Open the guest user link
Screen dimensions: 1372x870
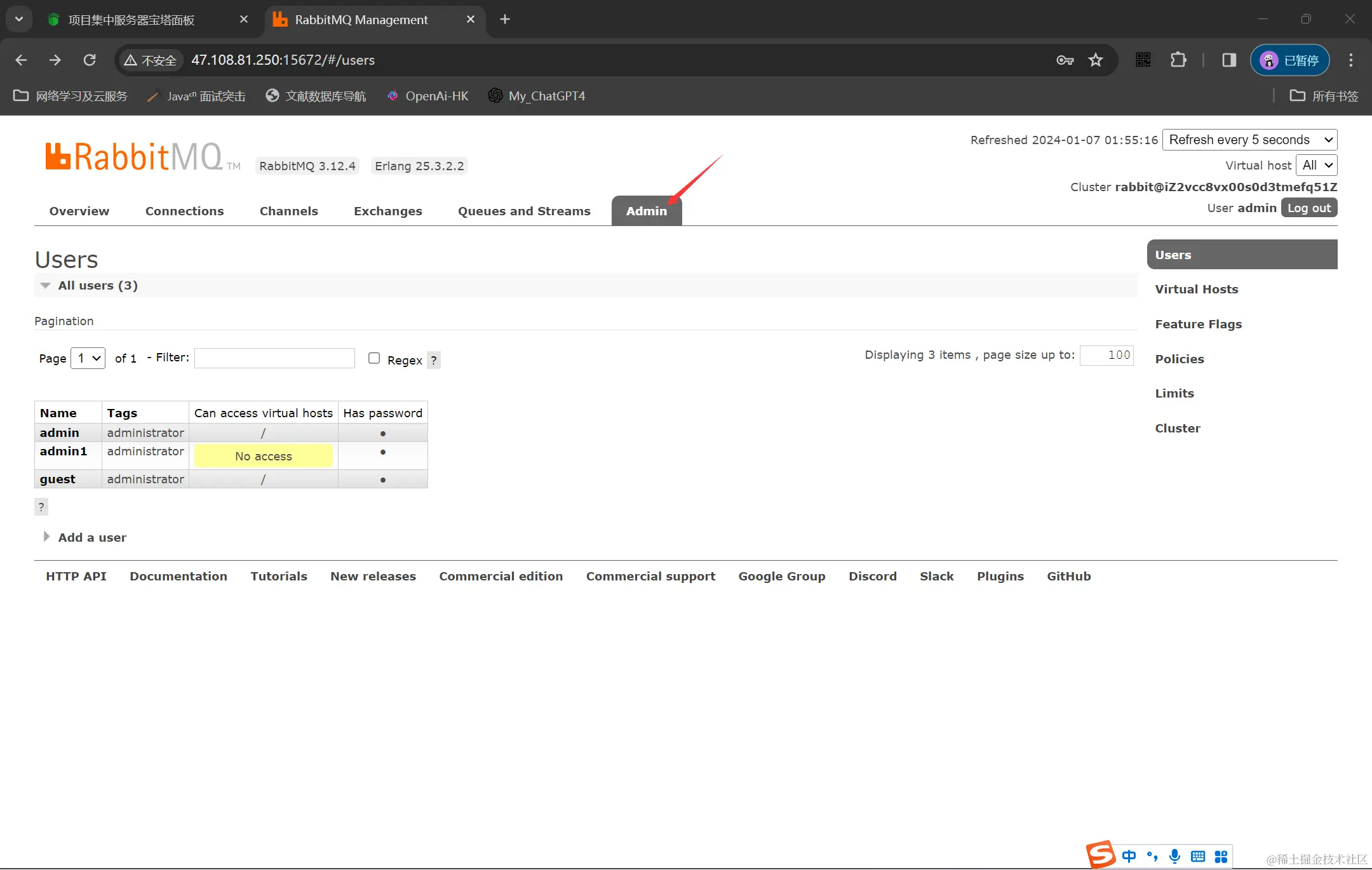pyautogui.click(x=57, y=479)
